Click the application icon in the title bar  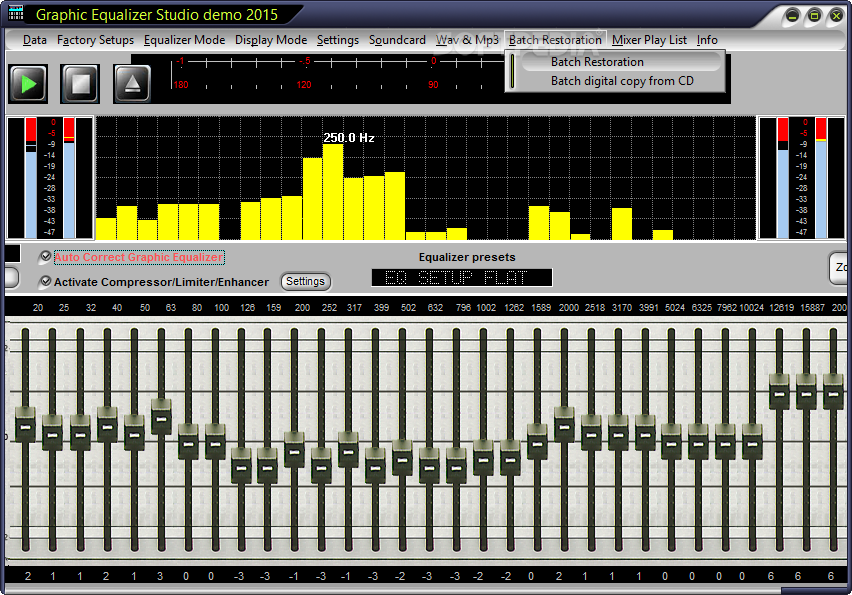click(x=16, y=15)
